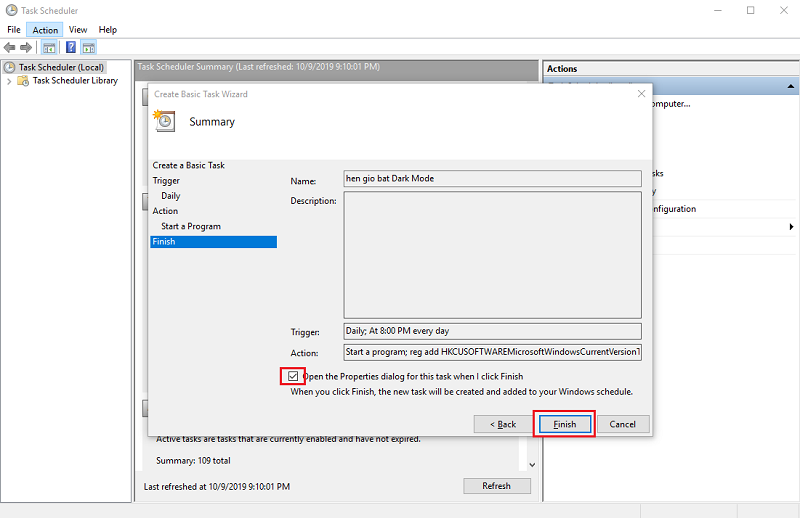Select the Start a Program wizard step

click(191, 227)
